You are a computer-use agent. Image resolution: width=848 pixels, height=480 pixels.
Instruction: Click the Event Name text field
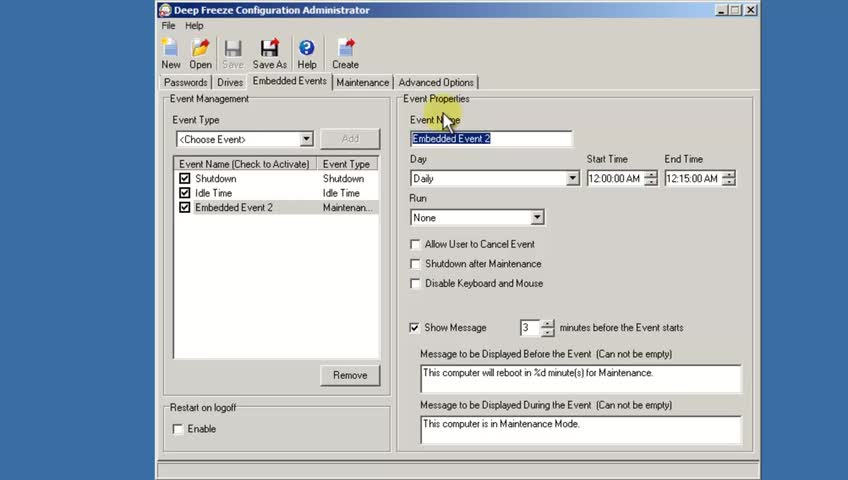click(x=491, y=139)
